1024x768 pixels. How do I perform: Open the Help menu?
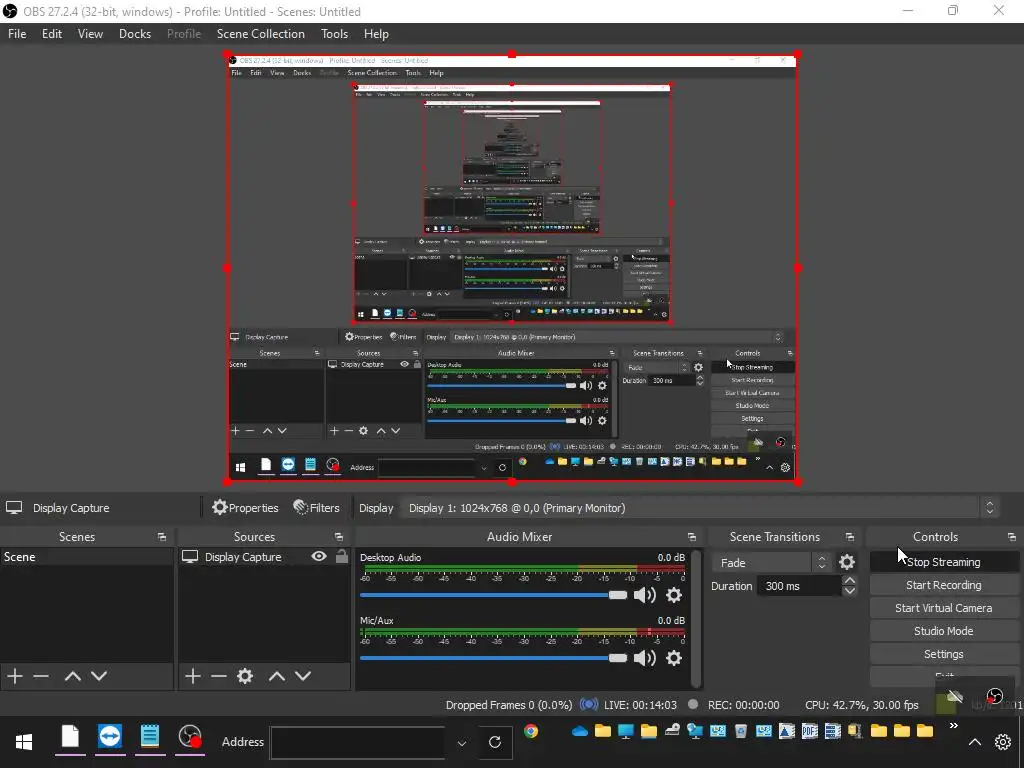coord(376,34)
